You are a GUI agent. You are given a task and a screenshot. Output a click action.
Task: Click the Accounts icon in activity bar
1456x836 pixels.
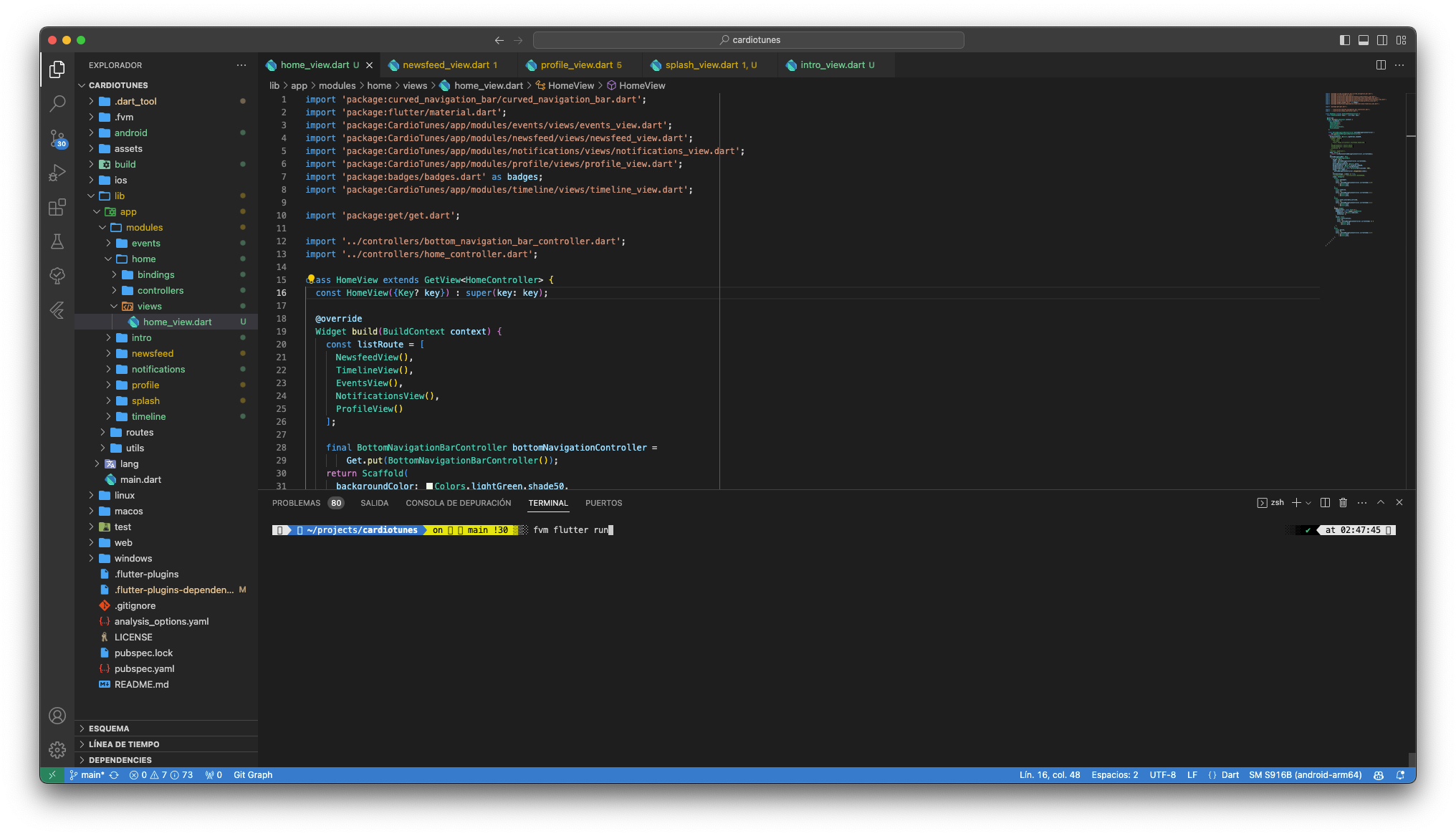tap(57, 716)
